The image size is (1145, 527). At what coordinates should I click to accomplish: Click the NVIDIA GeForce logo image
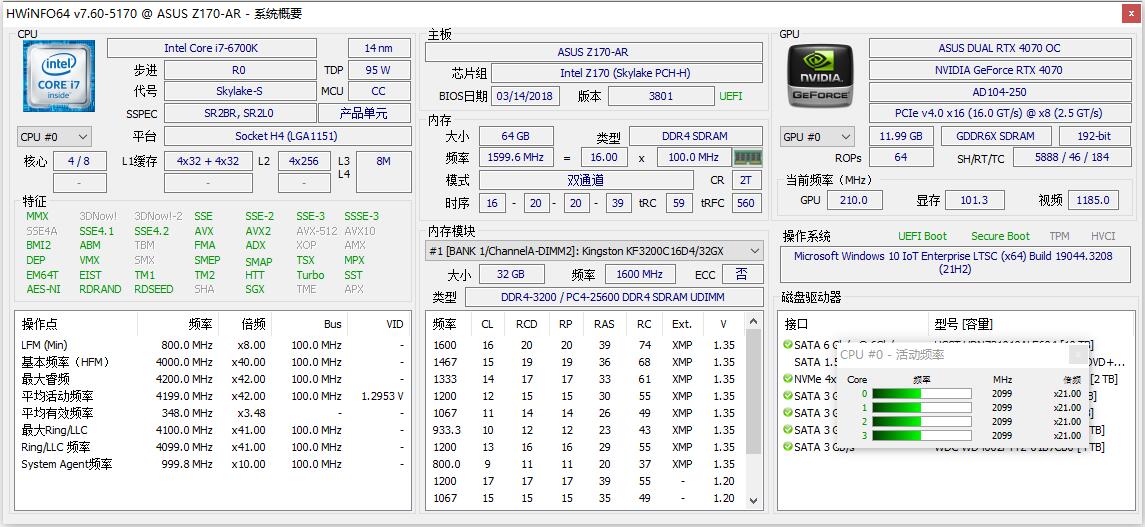pyautogui.click(x=819, y=76)
